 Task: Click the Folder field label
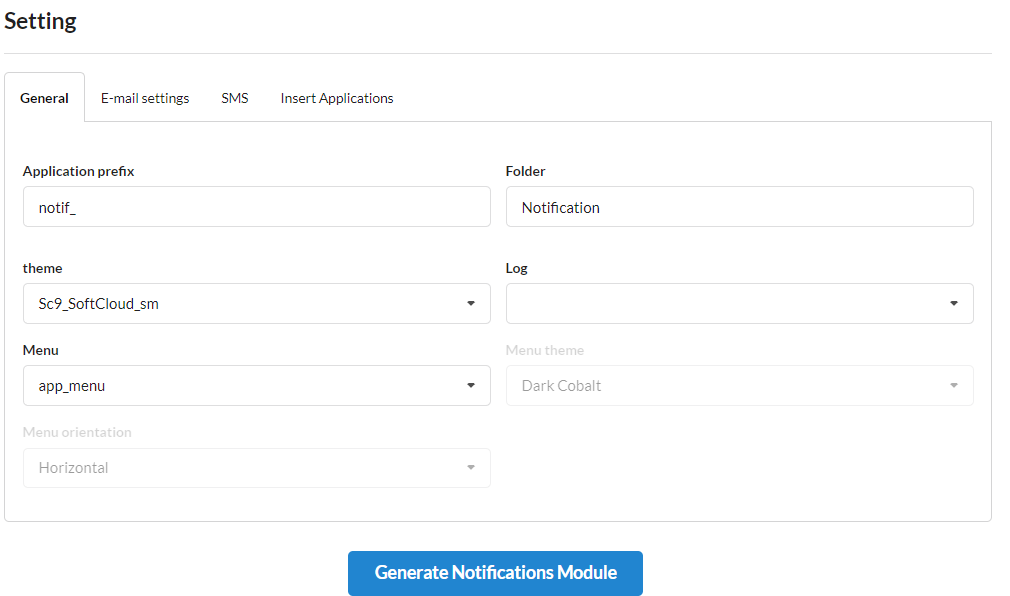coord(526,171)
